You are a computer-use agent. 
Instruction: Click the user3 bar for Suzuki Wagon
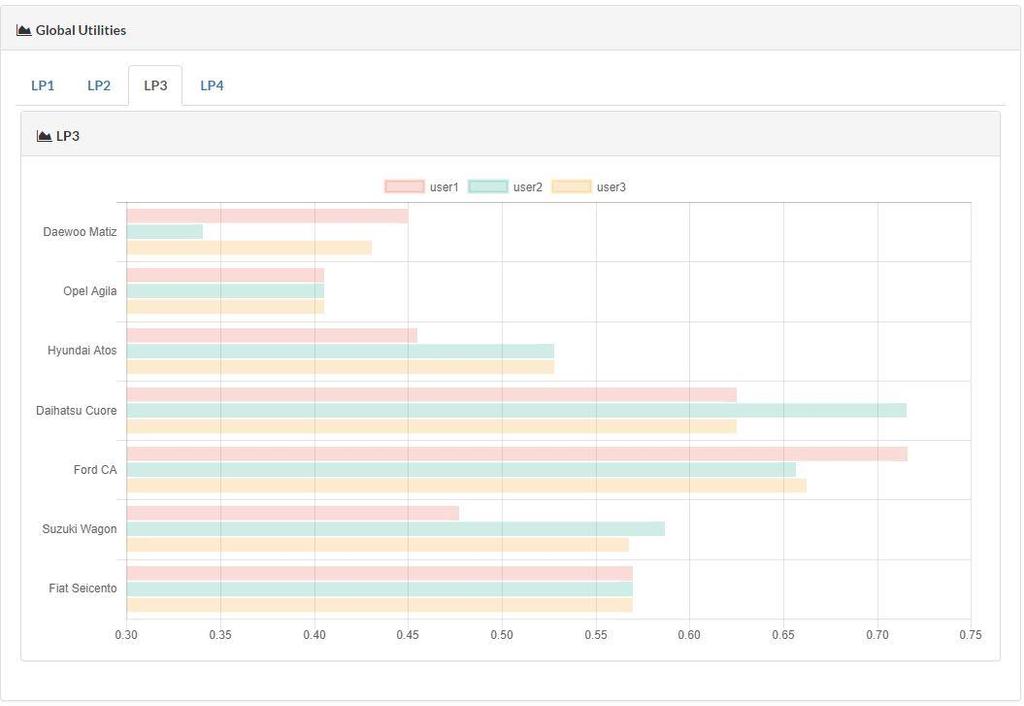[378, 545]
